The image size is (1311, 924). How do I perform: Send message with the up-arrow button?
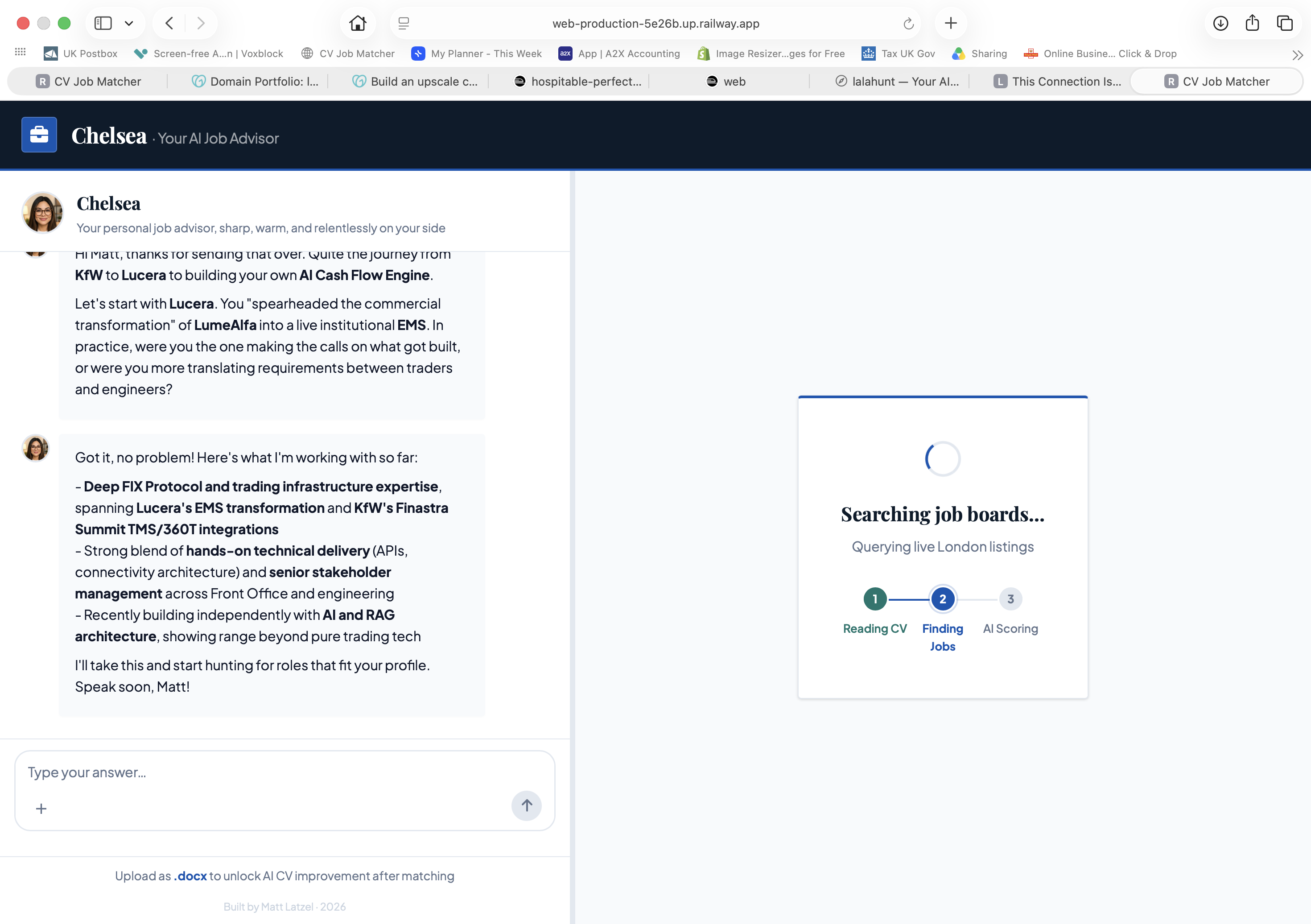click(x=527, y=806)
